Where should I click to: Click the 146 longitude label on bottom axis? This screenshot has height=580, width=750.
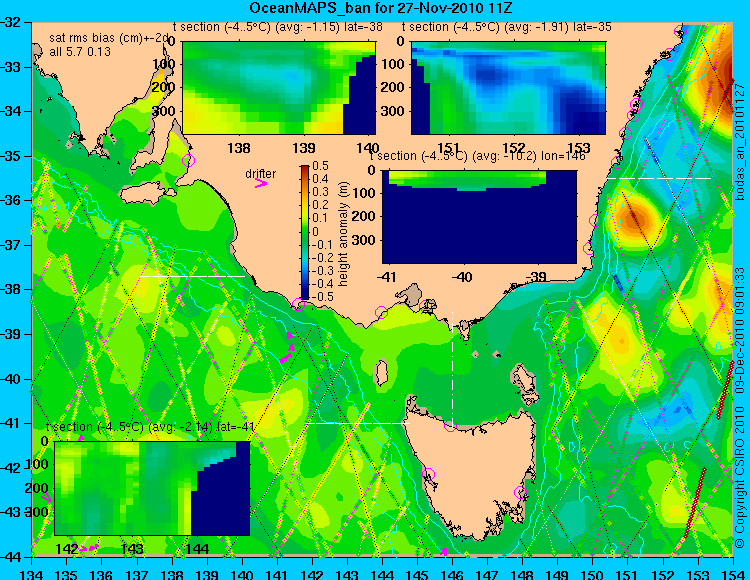tap(452, 573)
